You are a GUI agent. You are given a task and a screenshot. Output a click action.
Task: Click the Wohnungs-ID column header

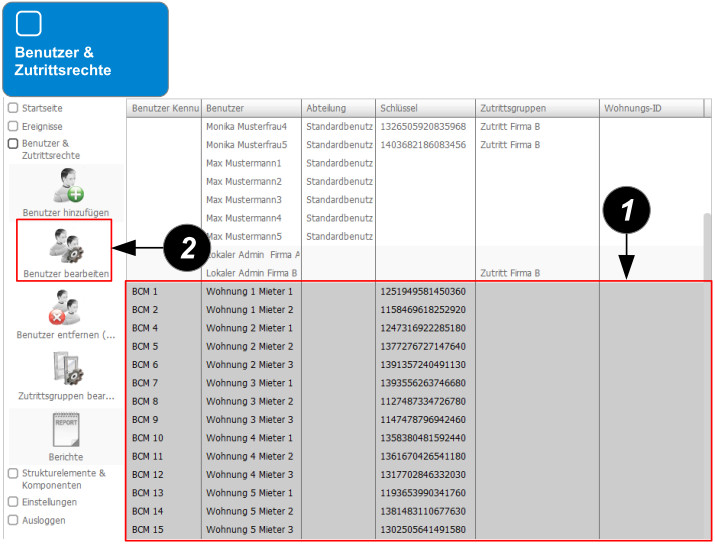650,108
